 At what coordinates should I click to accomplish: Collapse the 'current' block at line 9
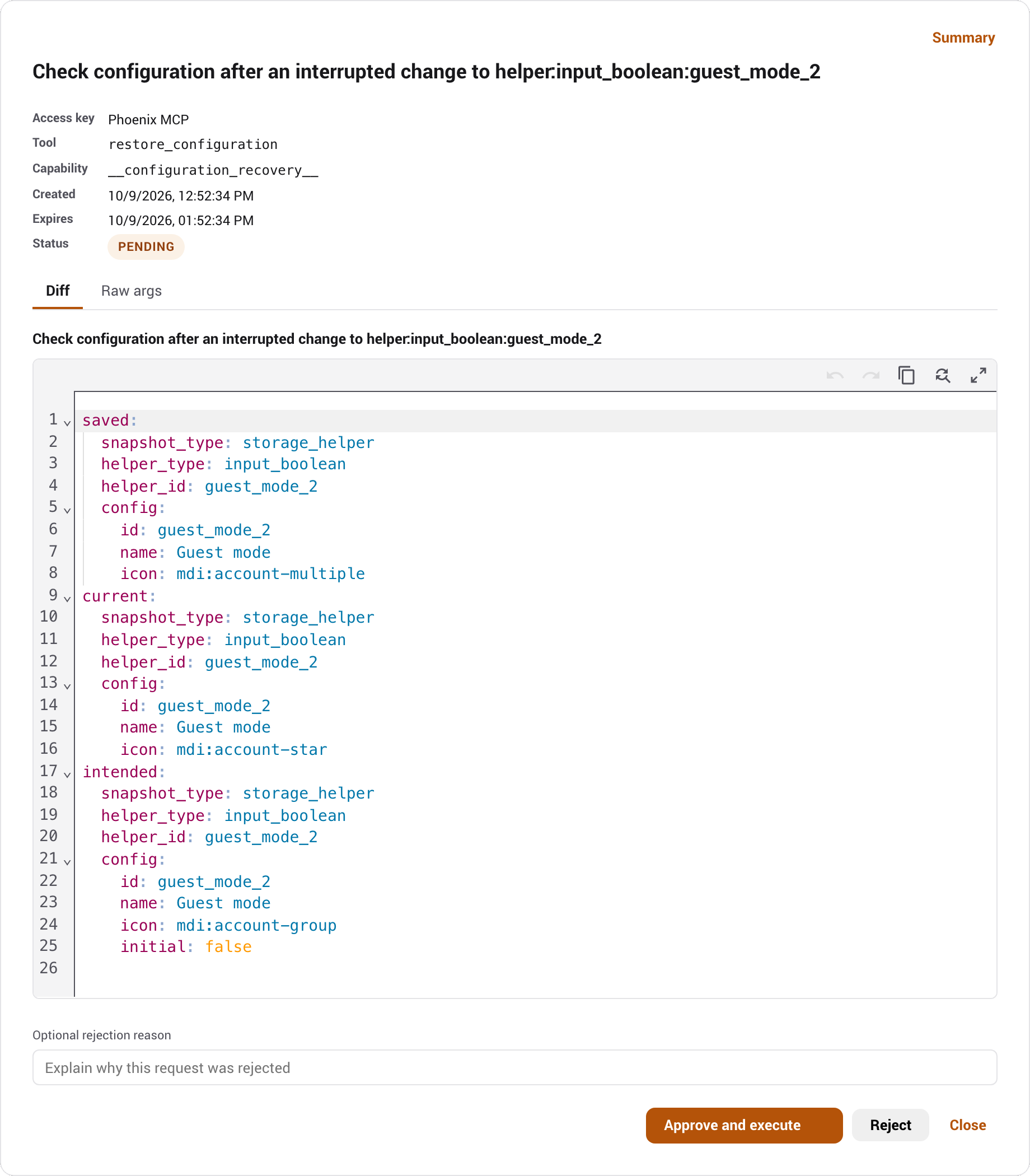[67, 599]
